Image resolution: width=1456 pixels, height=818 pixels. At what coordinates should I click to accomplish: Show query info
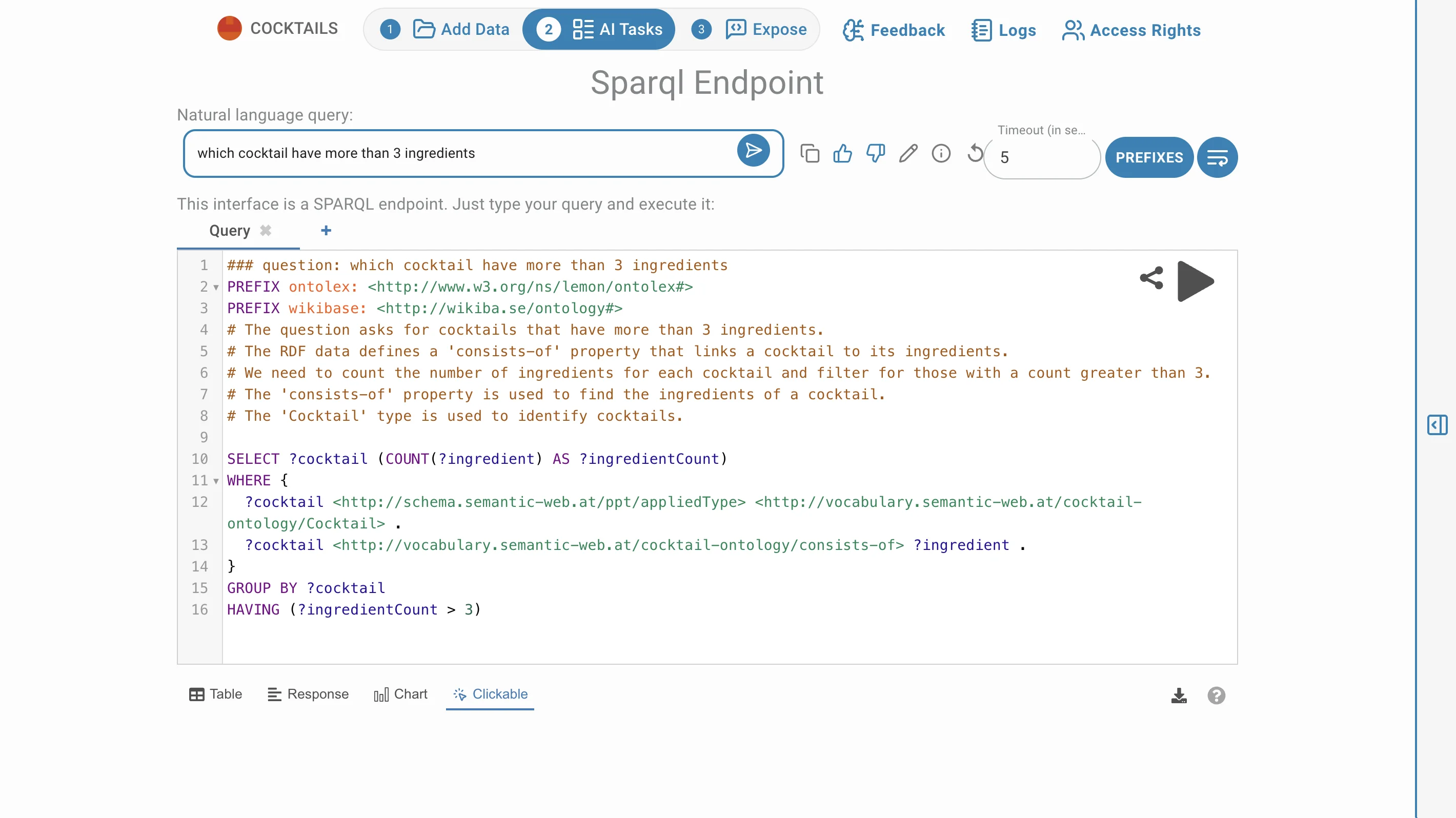coord(941,153)
